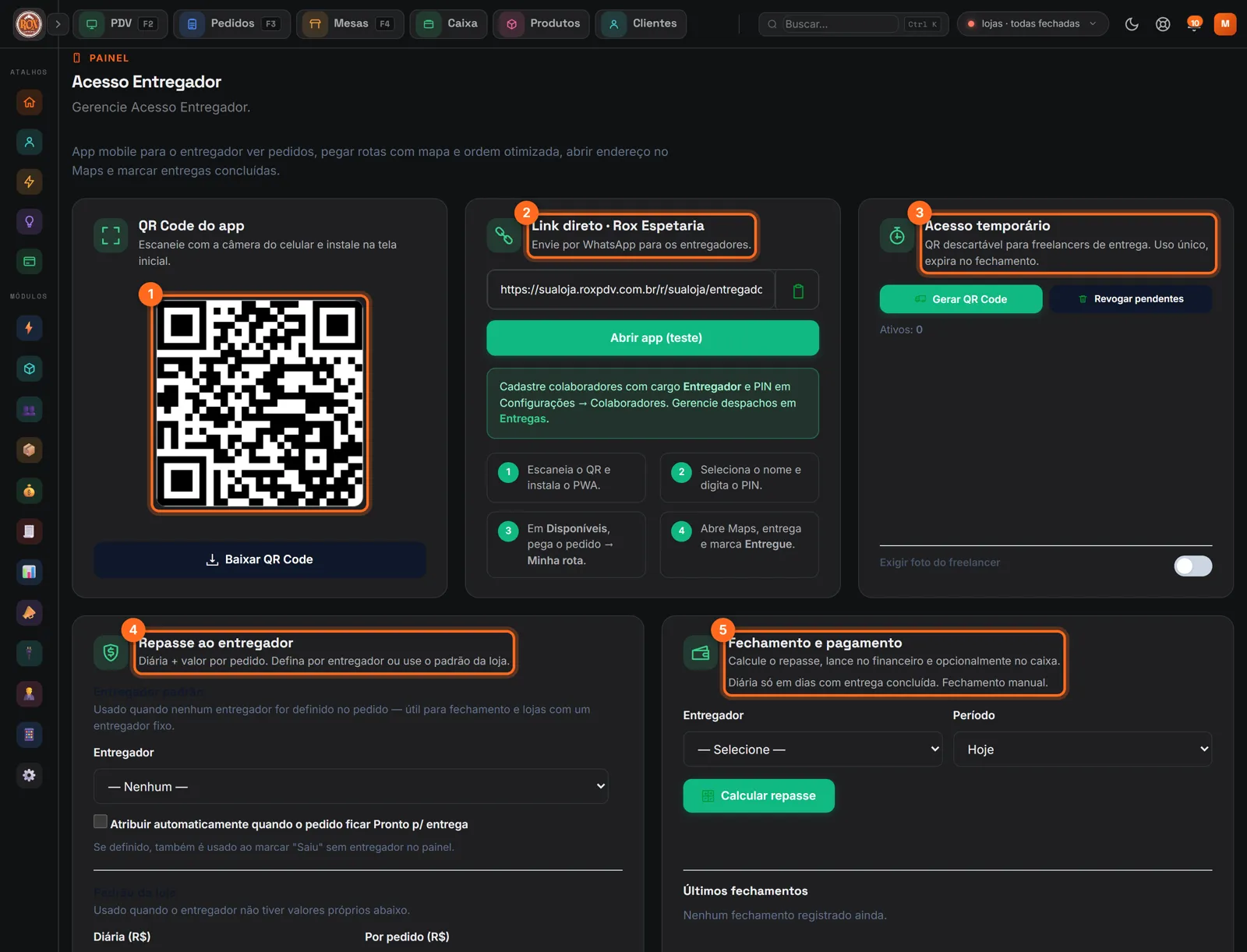This screenshot has width=1247, height=952.
Task: Click step "Escaneia o QR e instala o PWA."
Action: pyautogui.click(x=567, y=478)
